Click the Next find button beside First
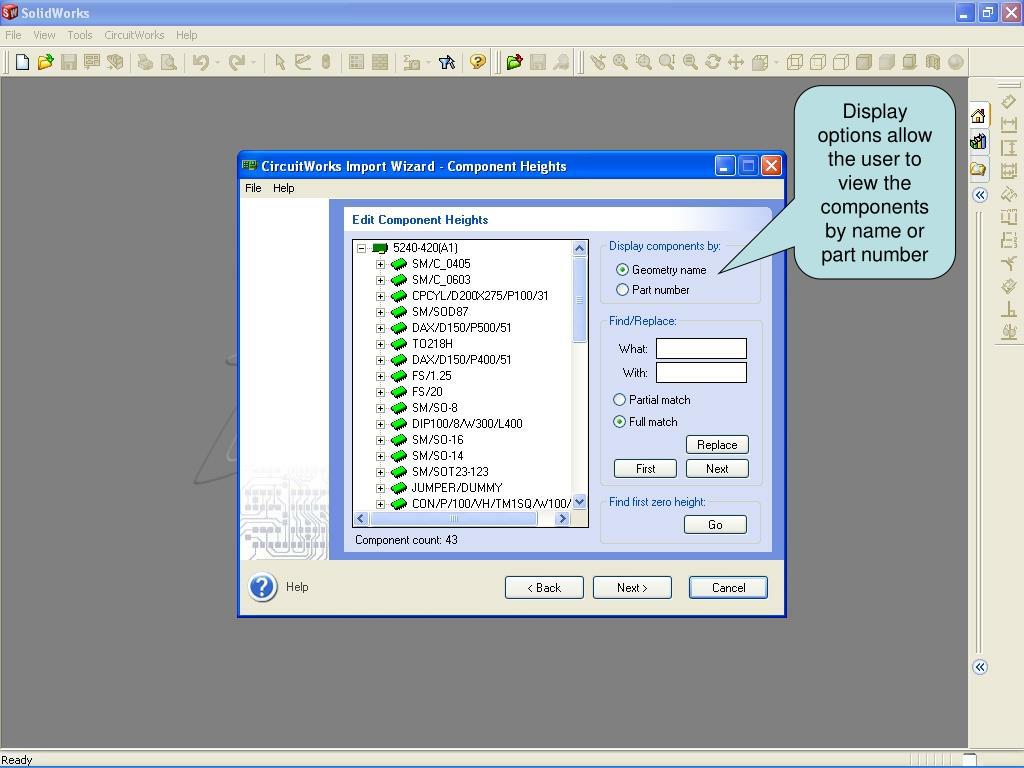The image size is (1024, 768). click(x=717, y=469)
